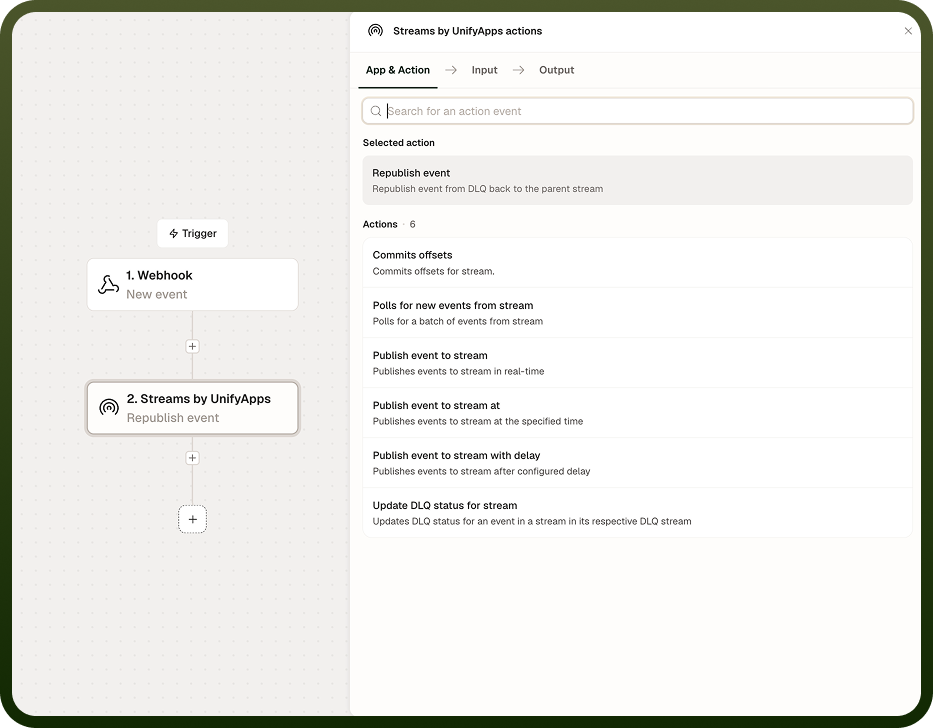Click 'Commits offsets for stream.' description
Image resolution: width=933 pixels, height=728 pixels.
point(433,271)
